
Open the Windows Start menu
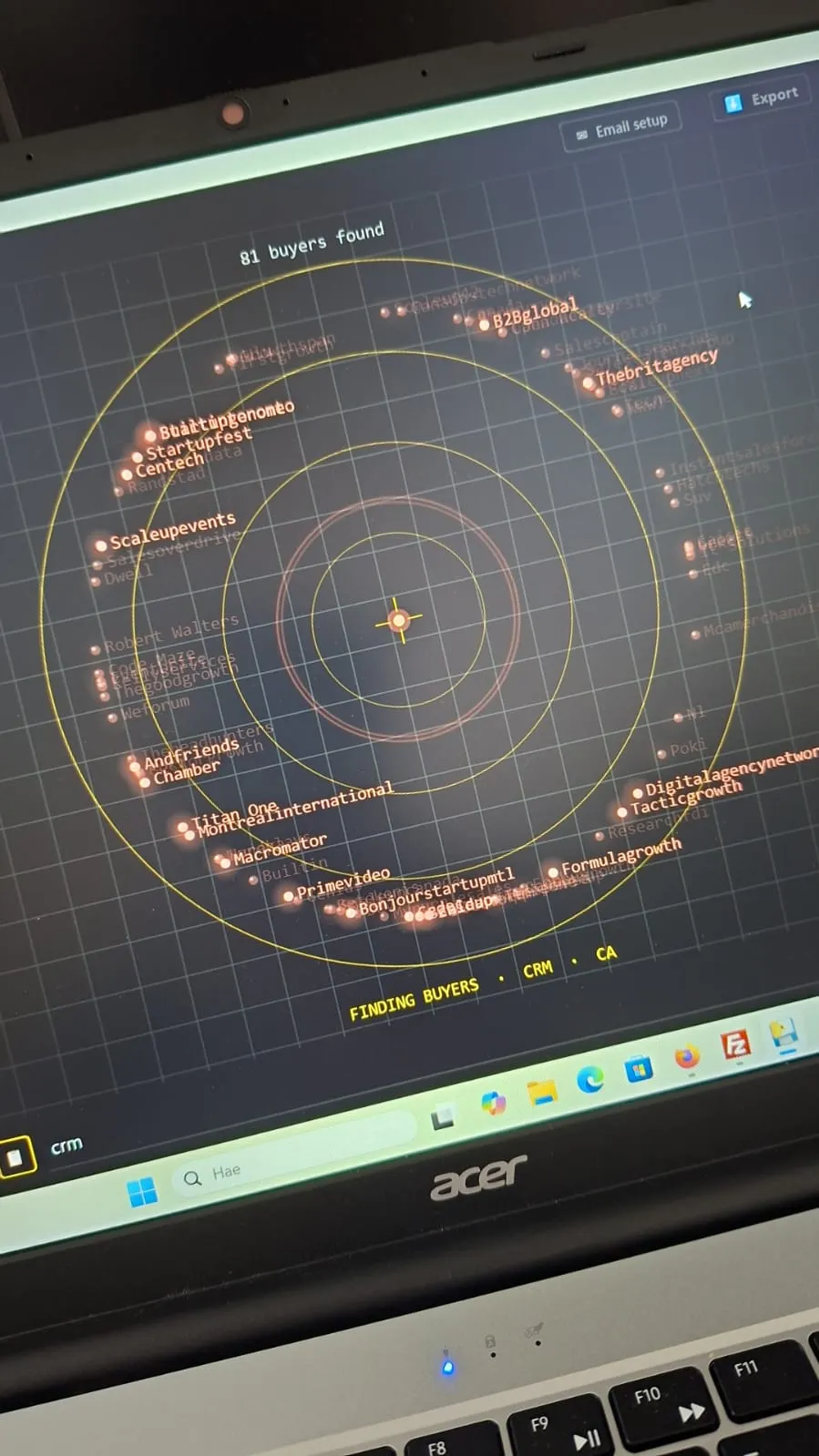[142, 1191]
